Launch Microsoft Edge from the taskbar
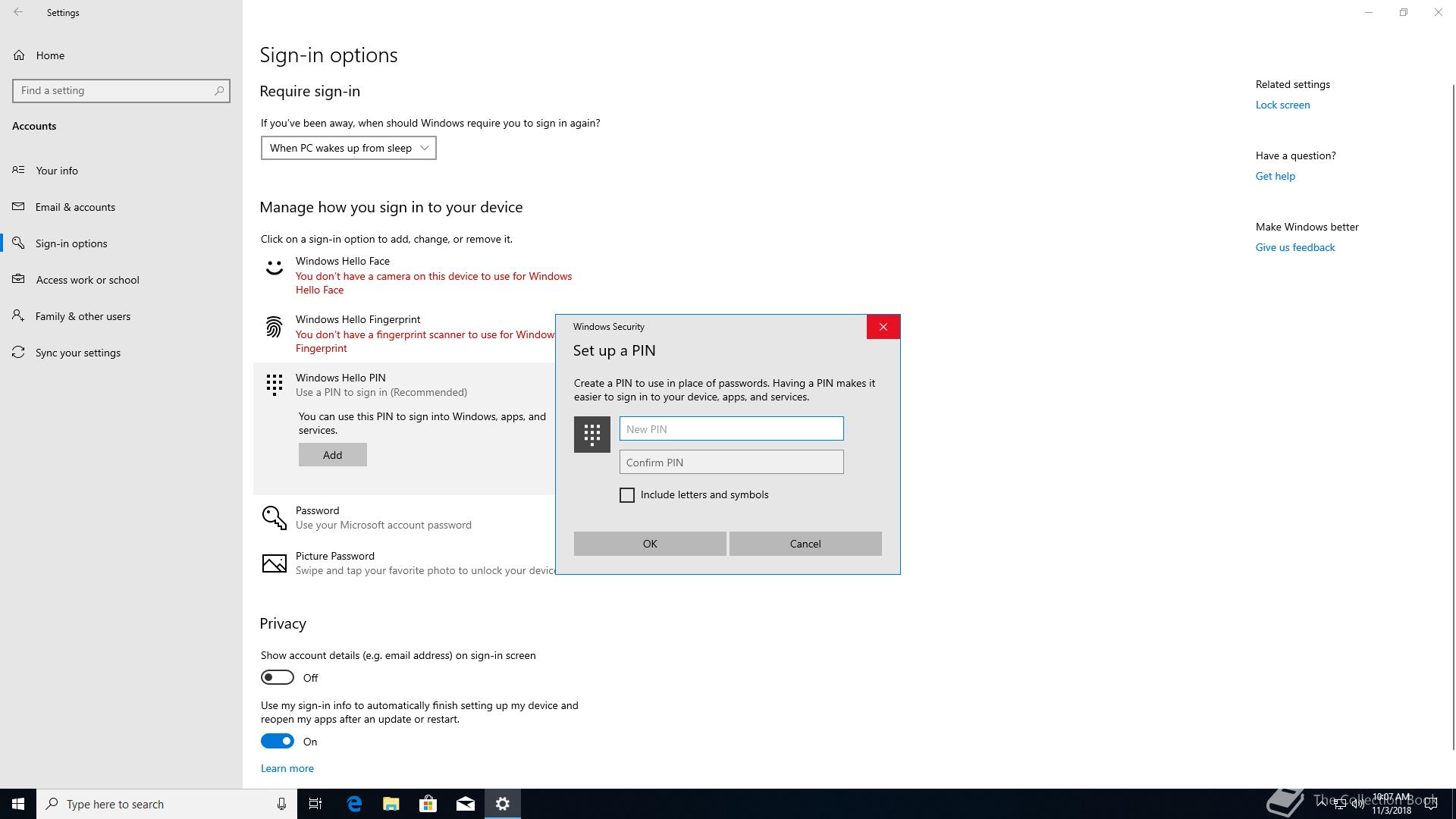Screen dimensions: 1456x819 [x=354, y=804]
